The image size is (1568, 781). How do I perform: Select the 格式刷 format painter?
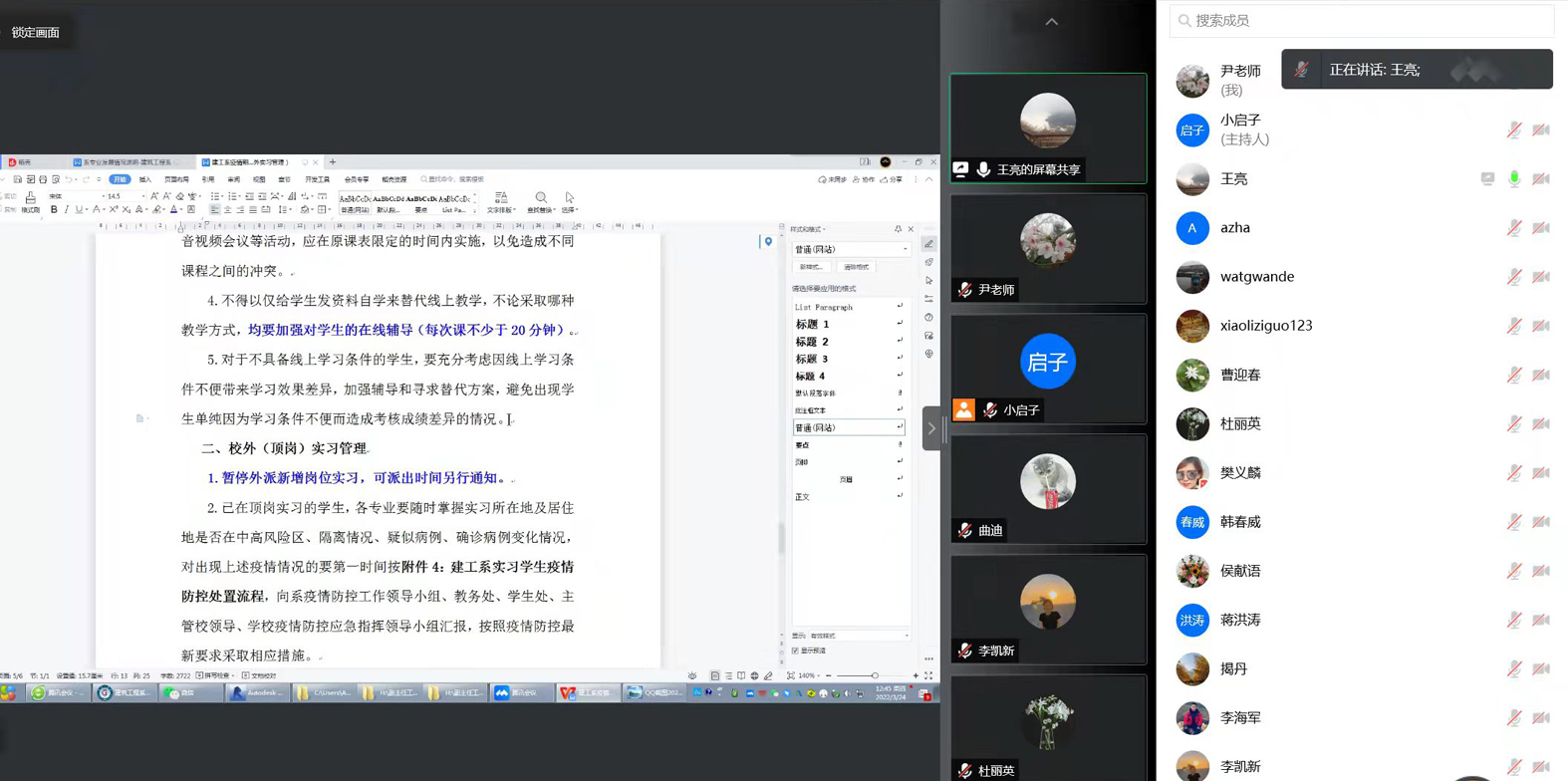(31, 203)
